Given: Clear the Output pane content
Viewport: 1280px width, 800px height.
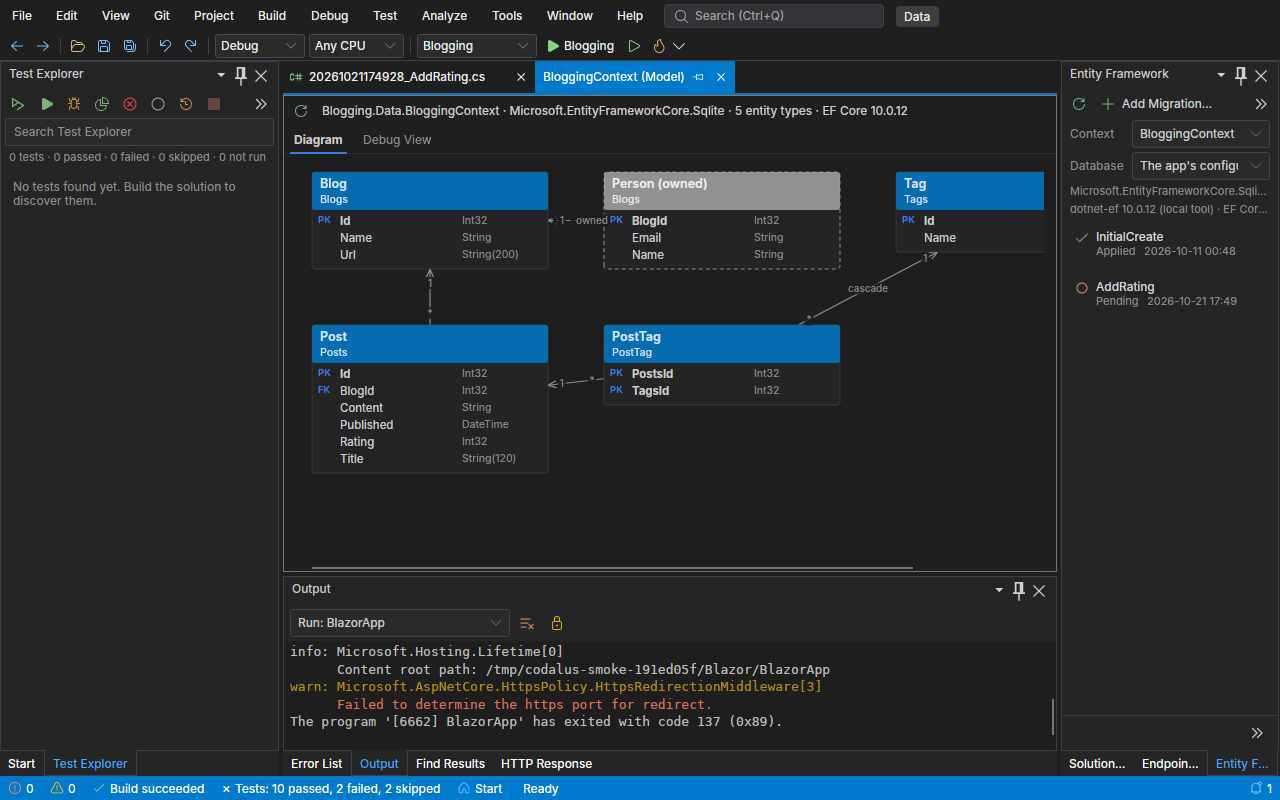Looking at the screenshot, I should [x=527, y=623].
